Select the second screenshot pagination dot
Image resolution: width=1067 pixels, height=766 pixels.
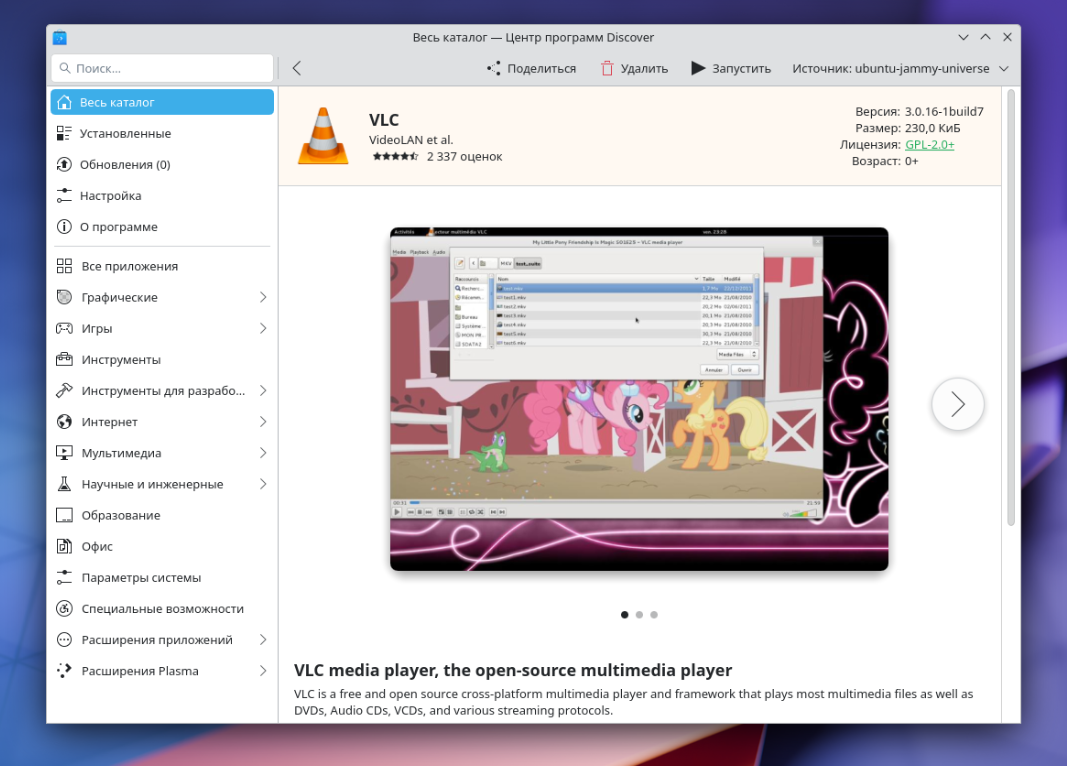coord(639,614)
